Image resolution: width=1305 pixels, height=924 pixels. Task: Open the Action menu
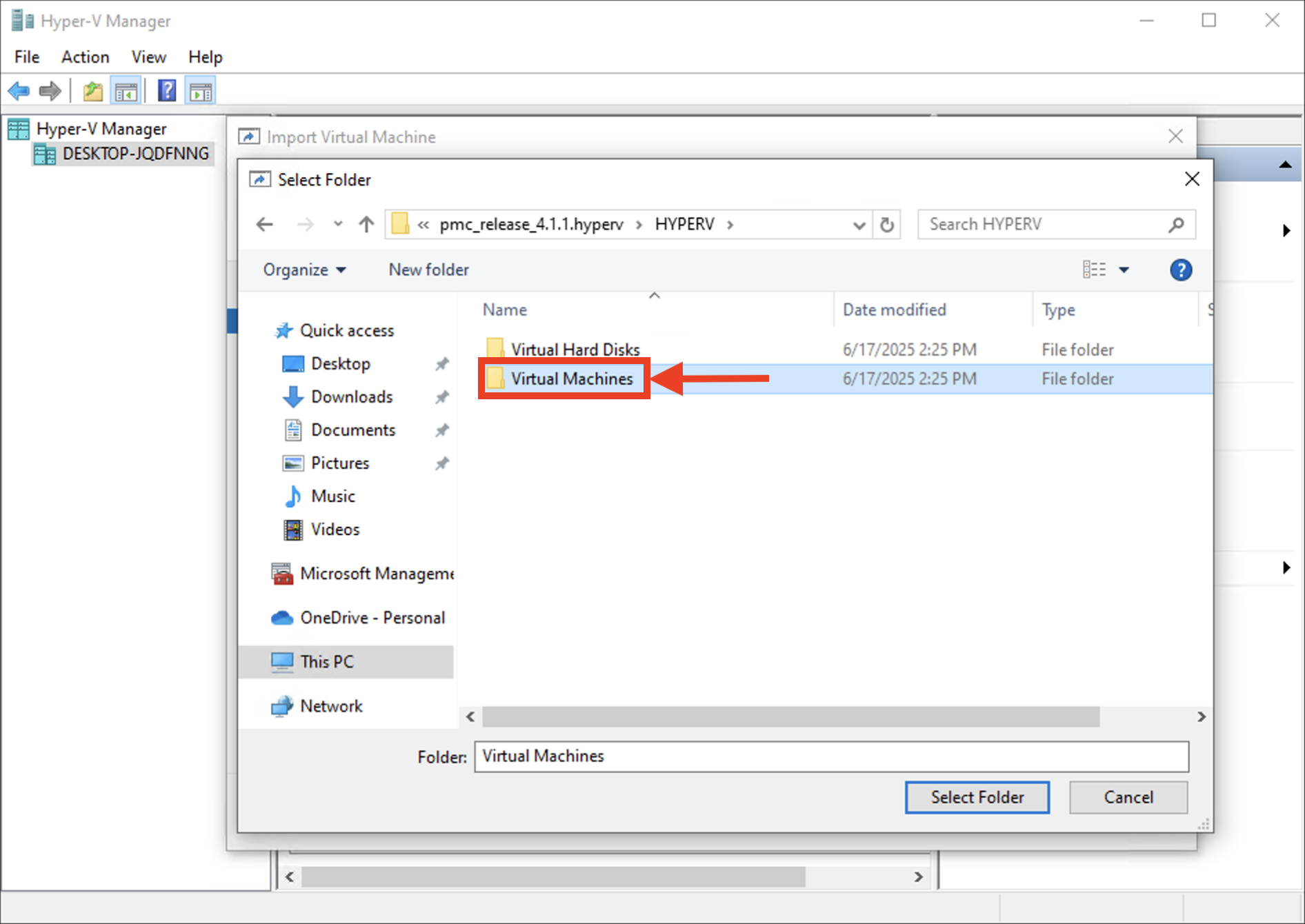point(86,57)
